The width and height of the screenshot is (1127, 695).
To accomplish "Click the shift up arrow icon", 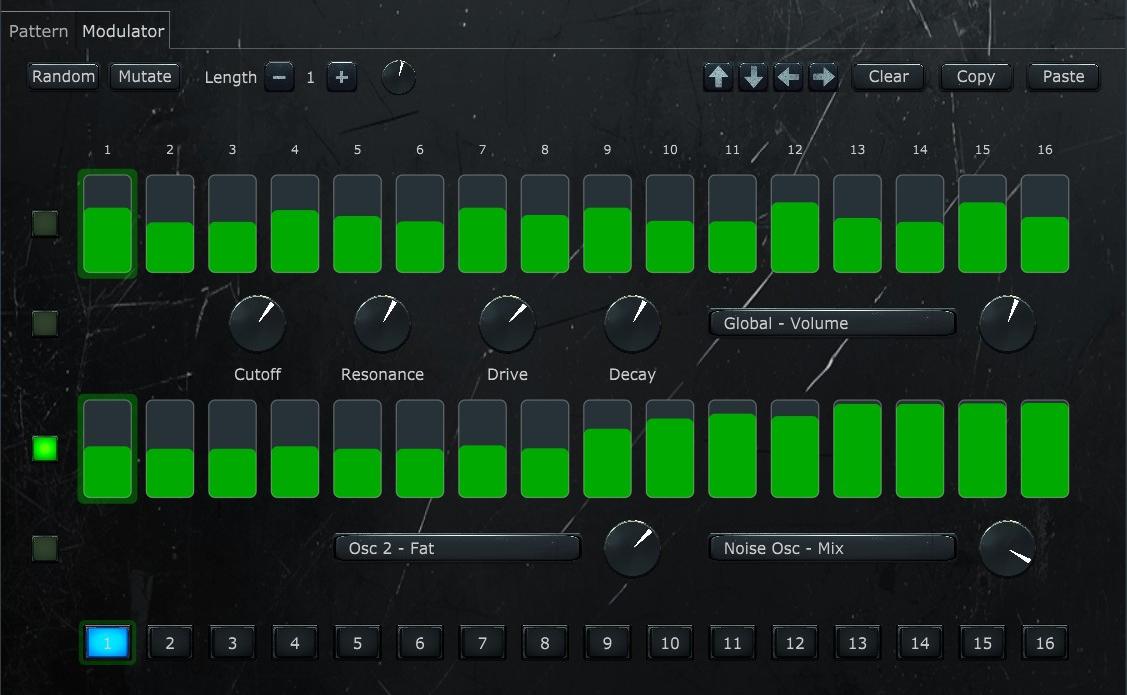I will (718, 77).
